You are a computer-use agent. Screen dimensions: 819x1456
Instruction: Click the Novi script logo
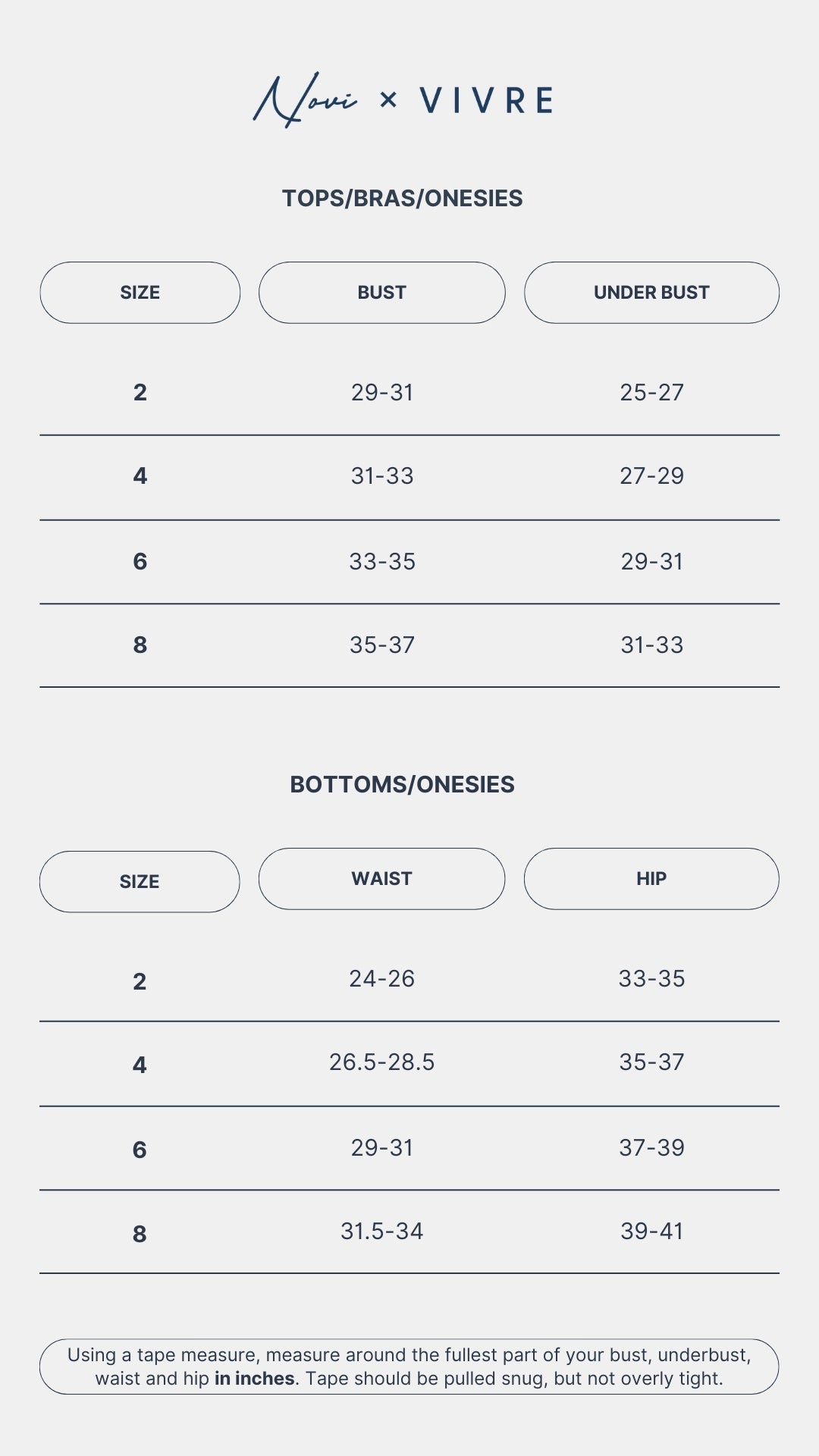(x=305, y=100)
